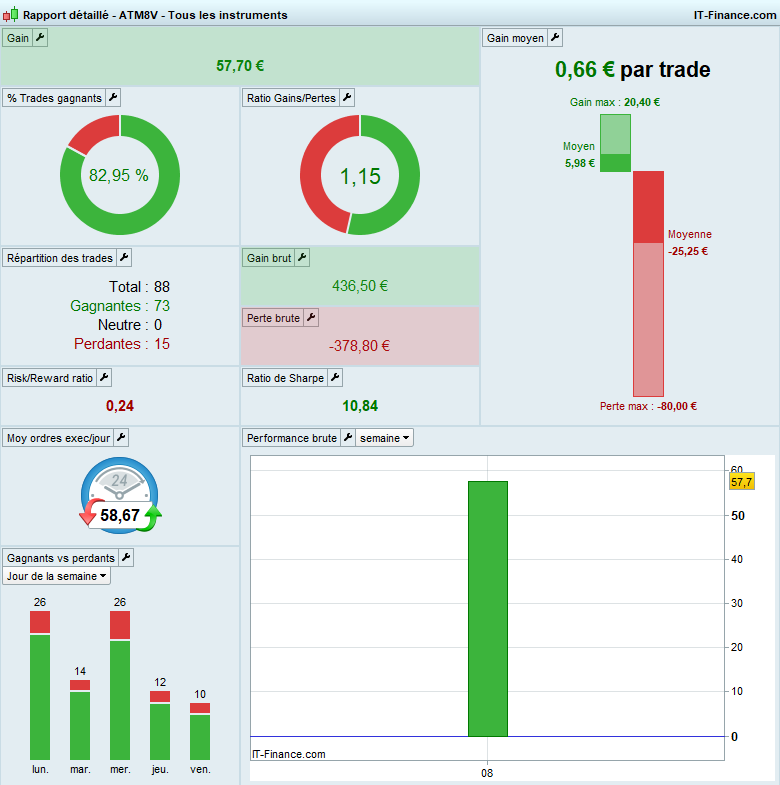Select the mer. bar in weekday chart

click(x=120, y=685)
